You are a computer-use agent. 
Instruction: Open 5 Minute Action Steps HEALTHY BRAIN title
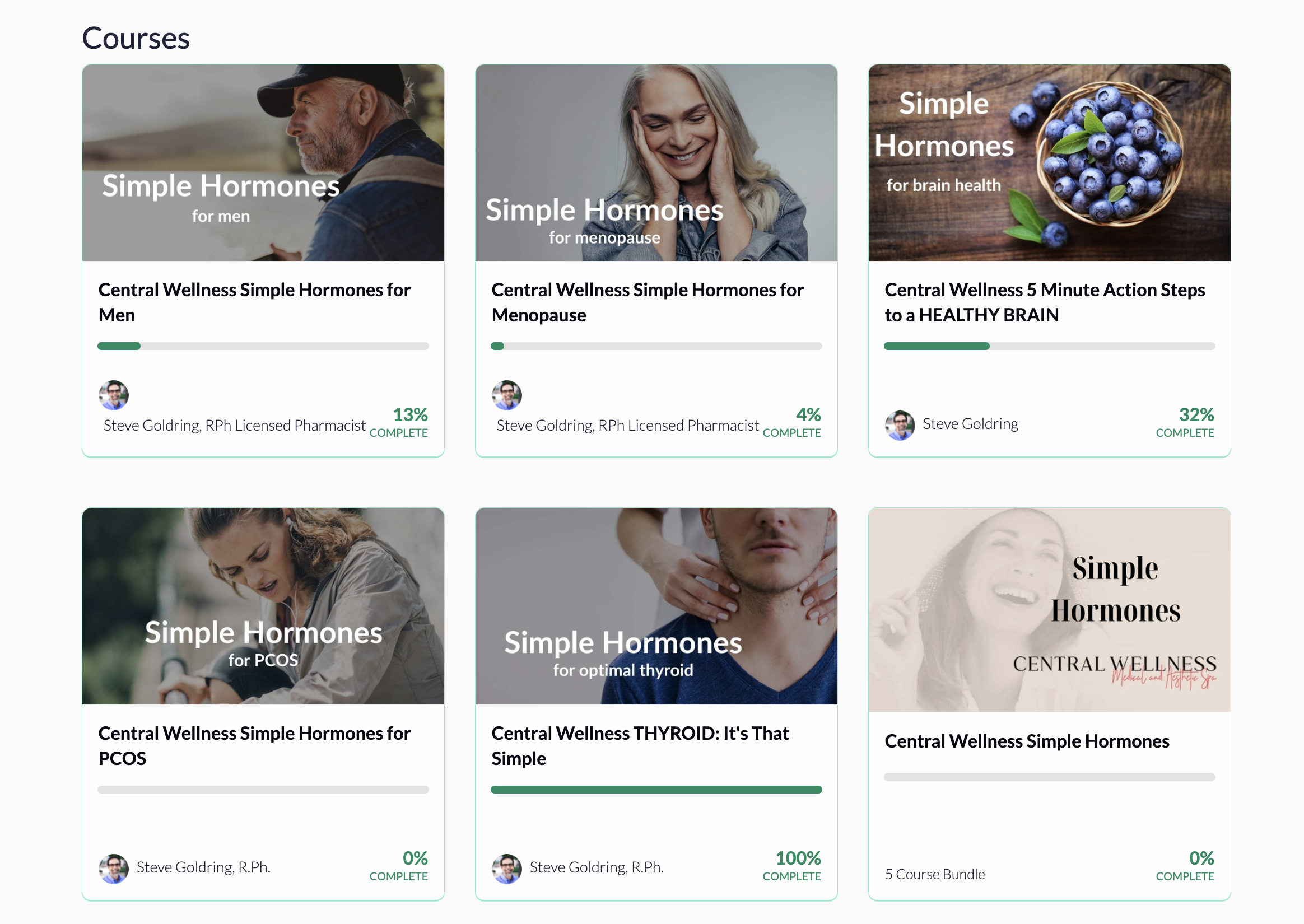[1044, 302]
